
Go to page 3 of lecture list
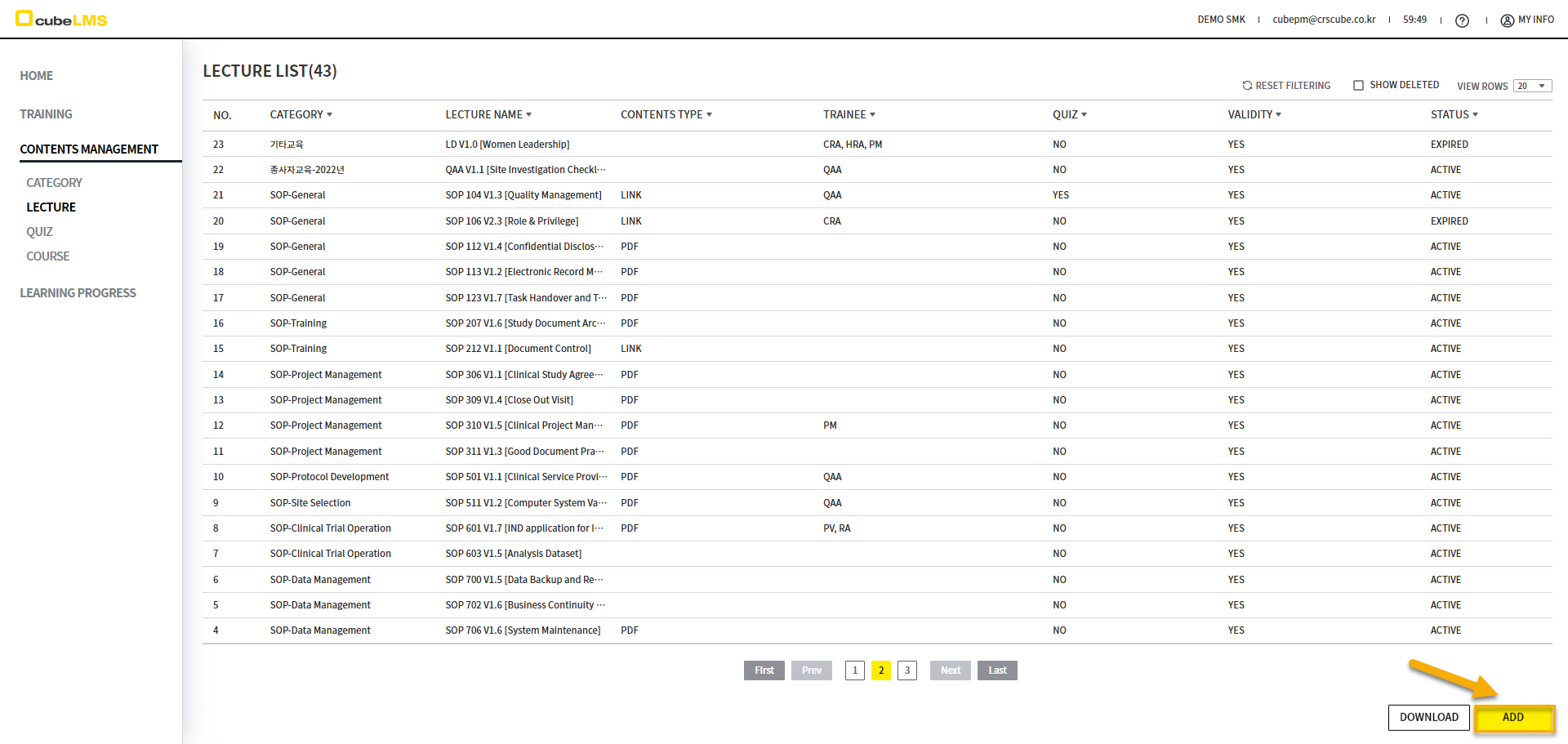tap(906, 670)
